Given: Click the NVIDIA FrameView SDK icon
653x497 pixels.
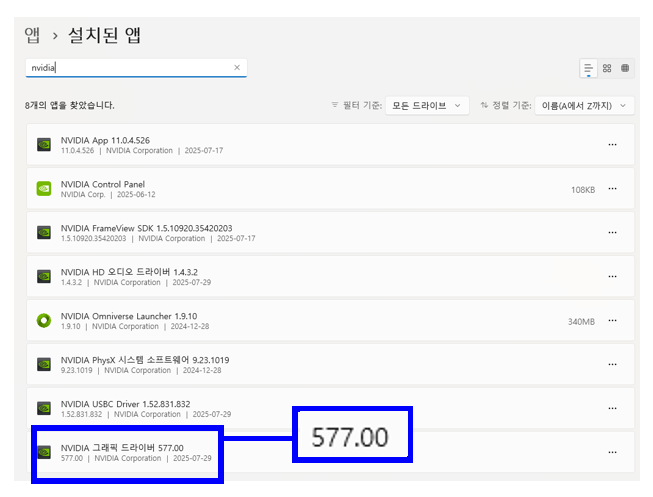Looking at the screenshot, I should [43, 232].
